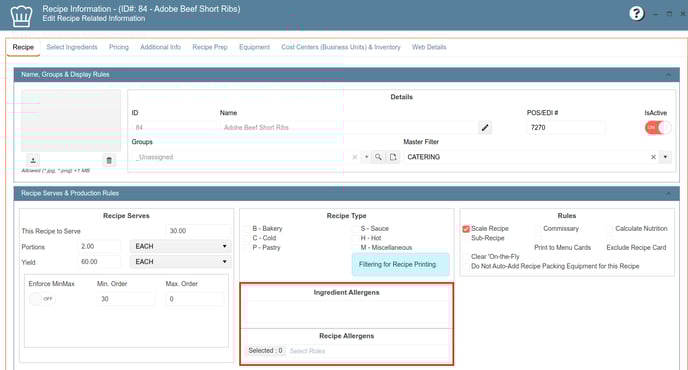The width and height of the screenshot is (688, 370).
Task: Click the POS/EDI # field
Action: click(566, 128)
